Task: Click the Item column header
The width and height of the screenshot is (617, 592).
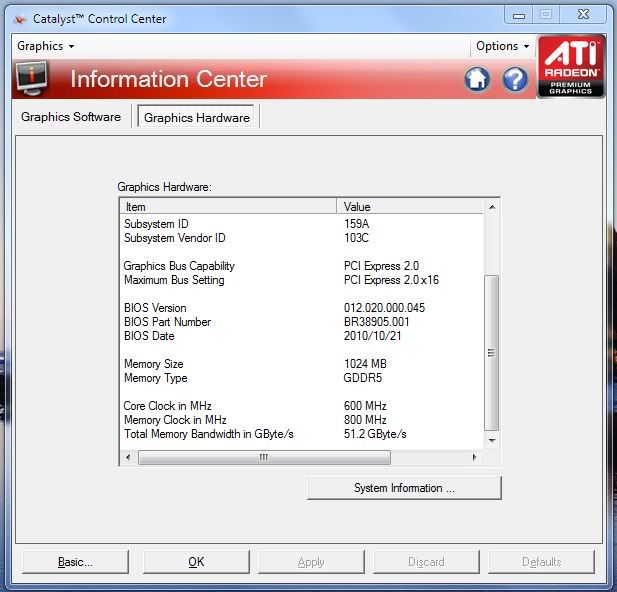Action: pos(228,207)
